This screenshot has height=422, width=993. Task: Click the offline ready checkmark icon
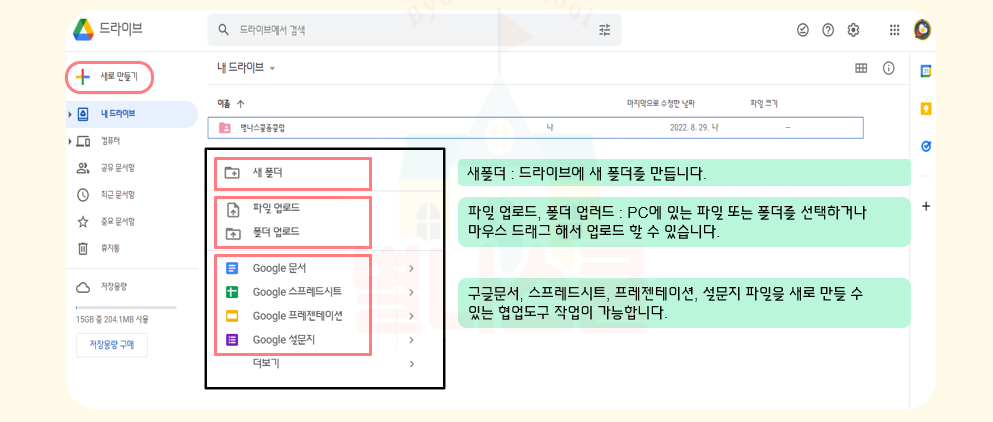point(803,30)
